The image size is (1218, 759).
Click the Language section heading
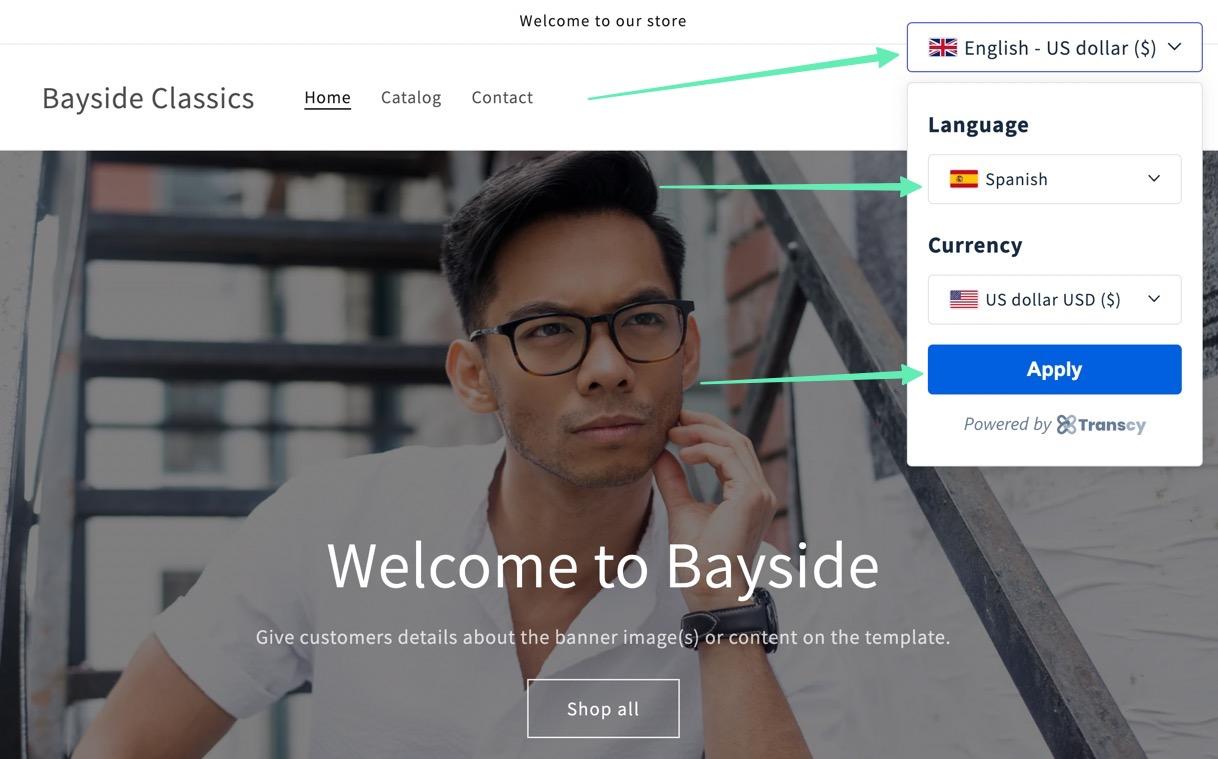[x=978, y=125]
